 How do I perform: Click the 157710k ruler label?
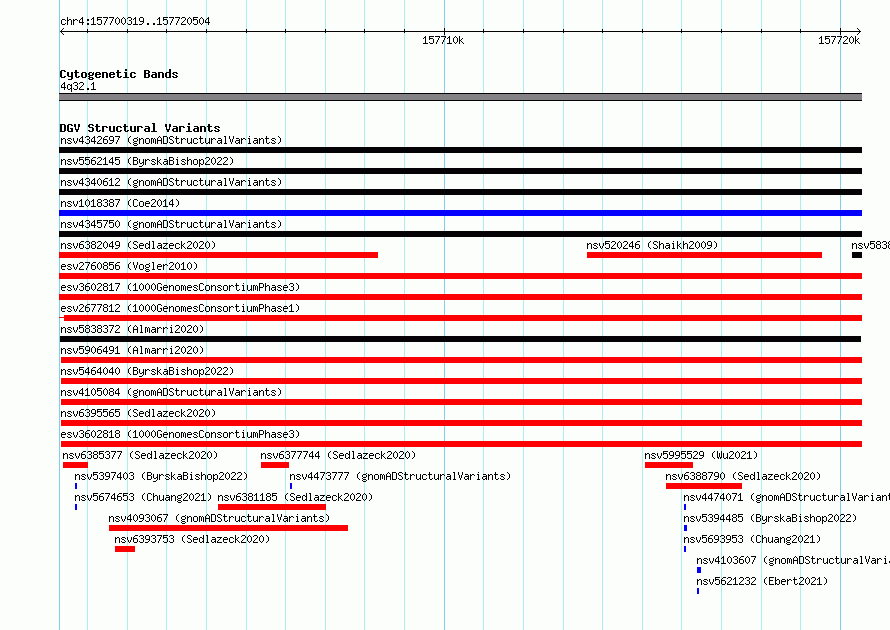coord(443,40)
